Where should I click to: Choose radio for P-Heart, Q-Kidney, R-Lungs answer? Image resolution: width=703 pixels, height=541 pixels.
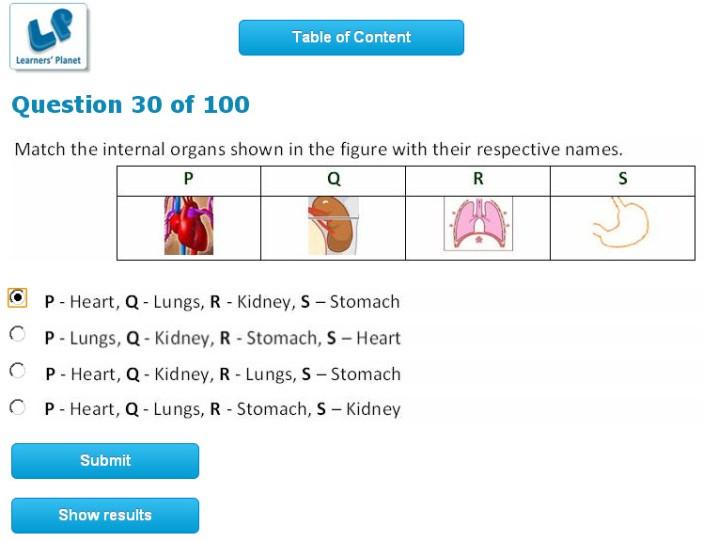(x=17, y=371)
